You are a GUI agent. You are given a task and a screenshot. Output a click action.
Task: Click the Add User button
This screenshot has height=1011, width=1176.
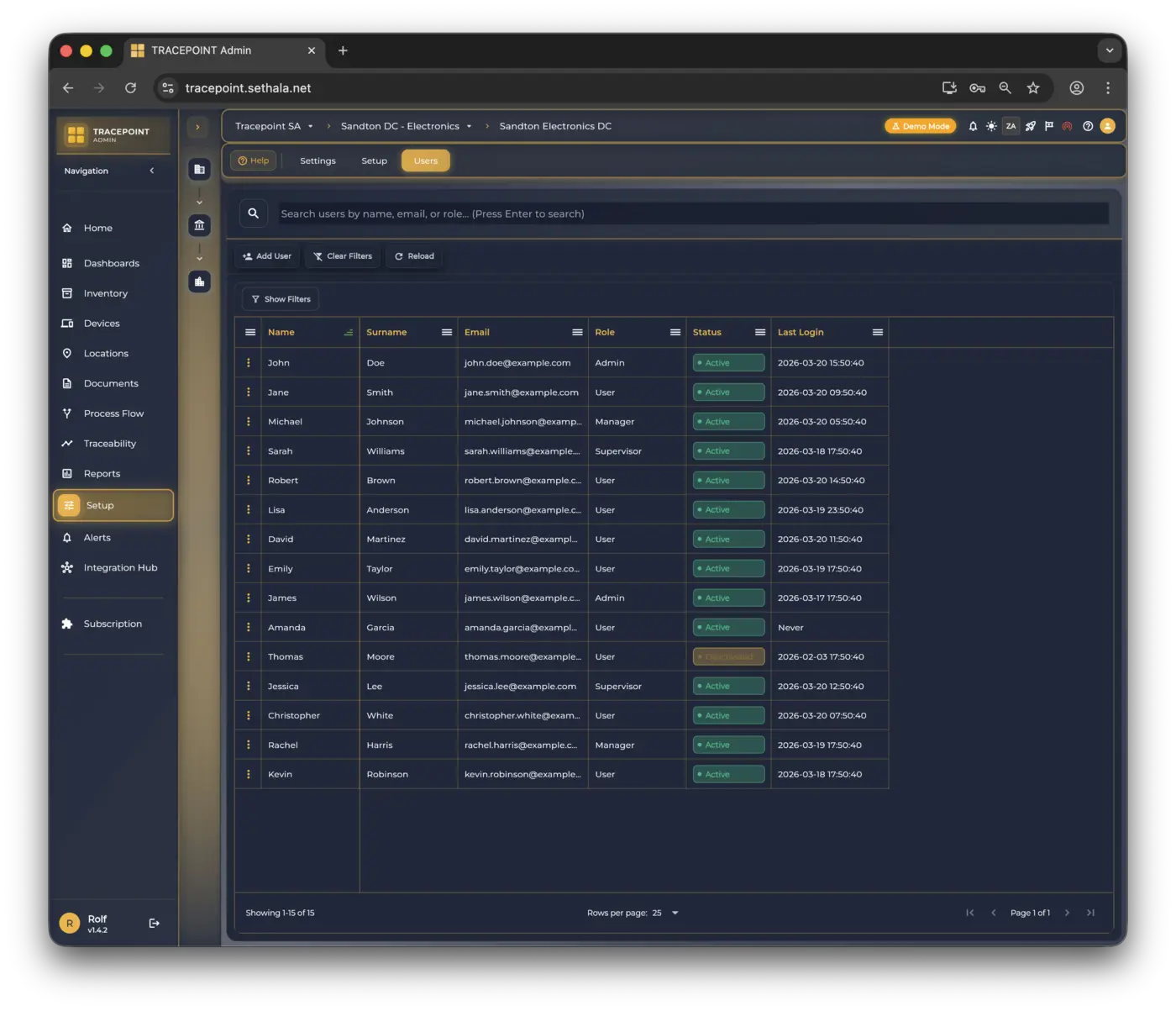pyautogui.click(x=267, y=256)
